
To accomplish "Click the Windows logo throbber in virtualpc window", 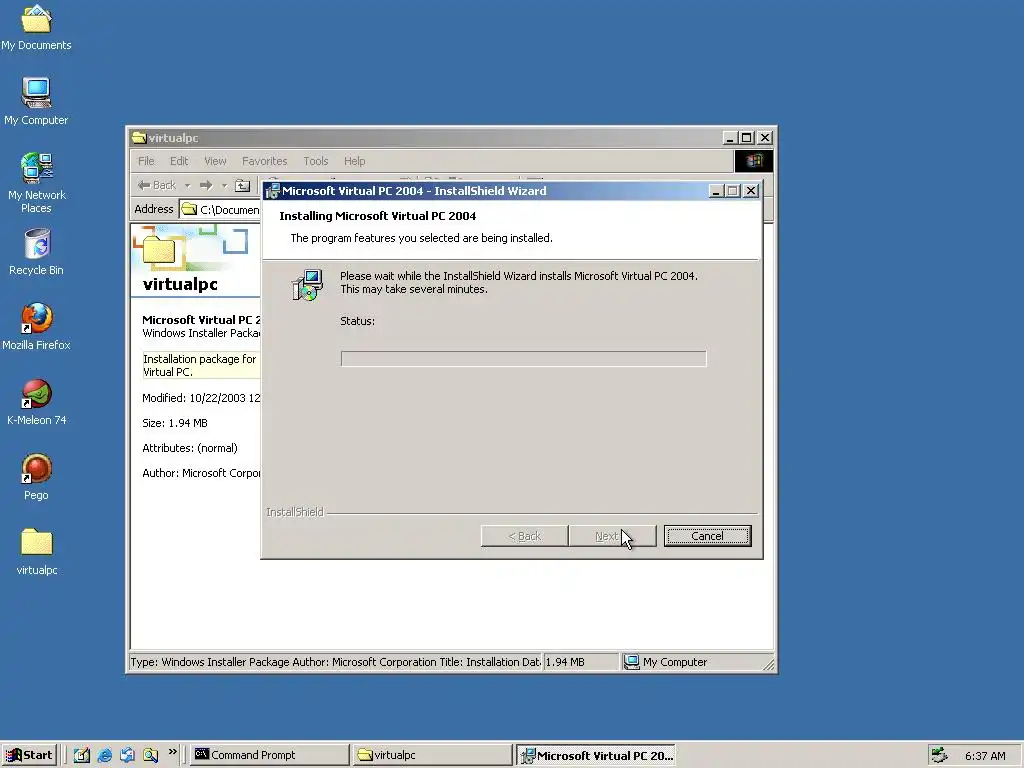I will pos(754,161).
